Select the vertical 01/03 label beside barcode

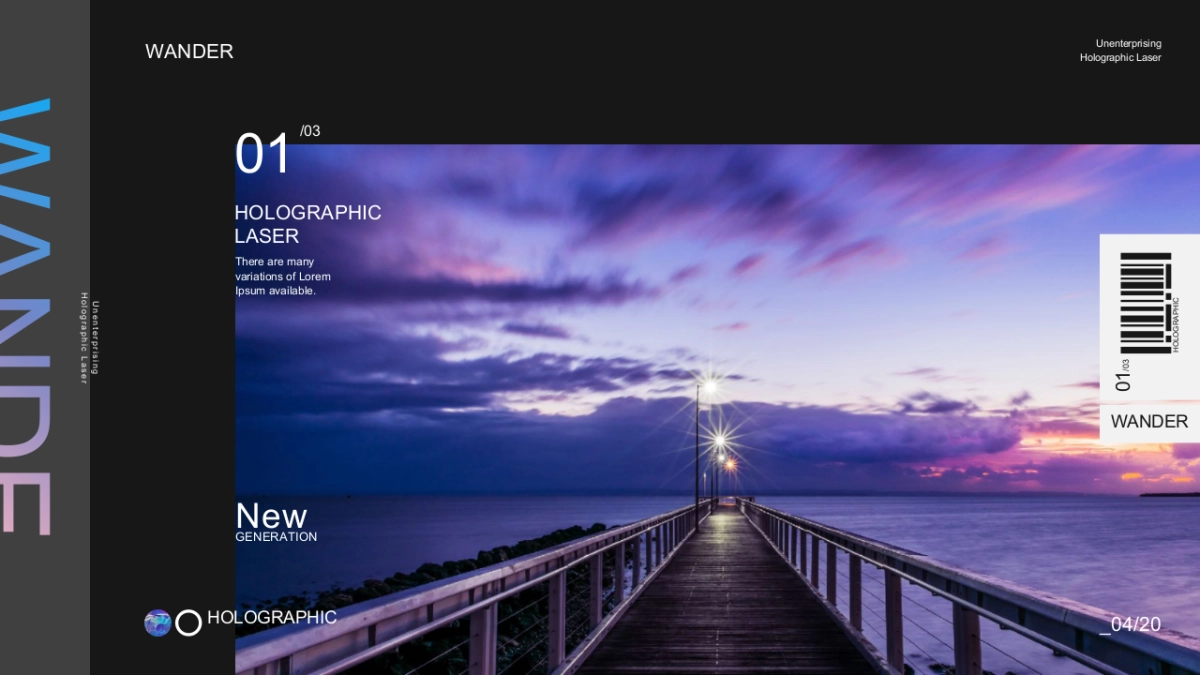(x=1123, y=375)
